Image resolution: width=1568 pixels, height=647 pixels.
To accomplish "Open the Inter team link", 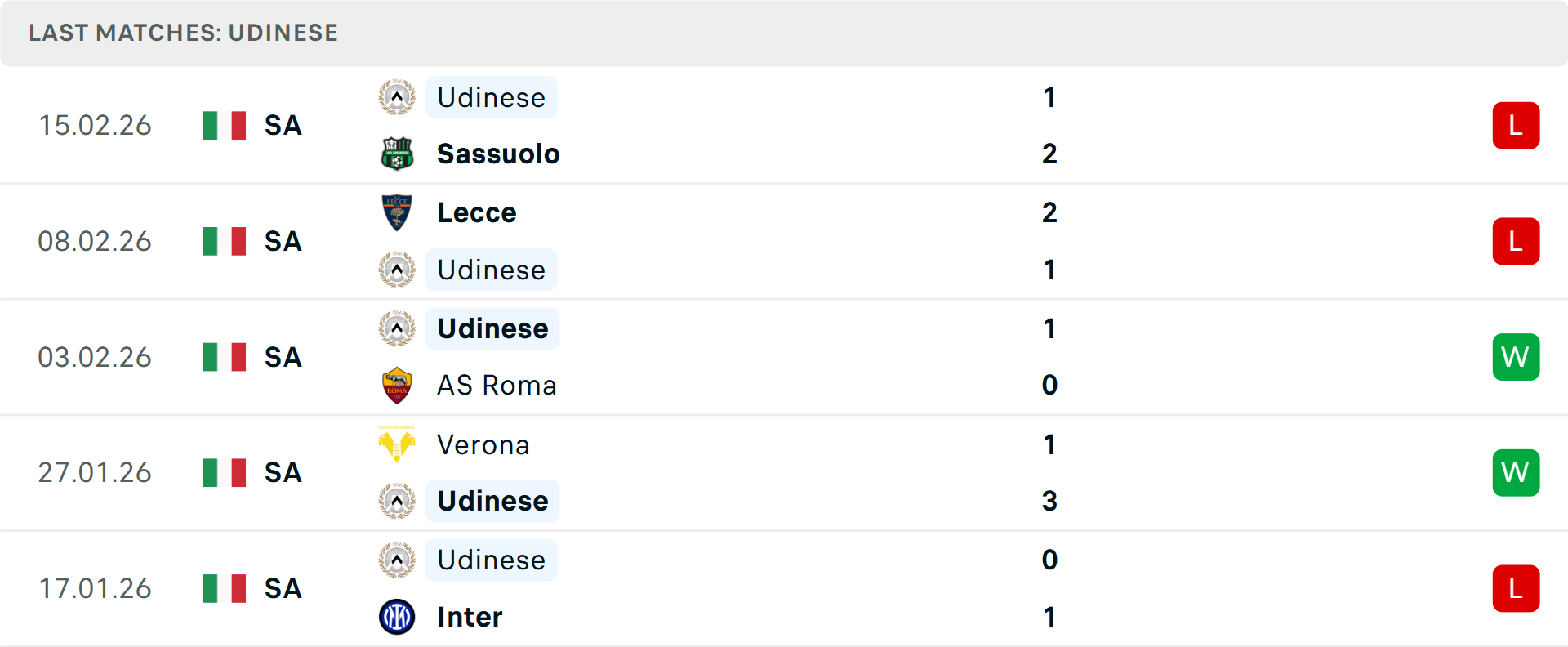I will click(x=470, y=617).
